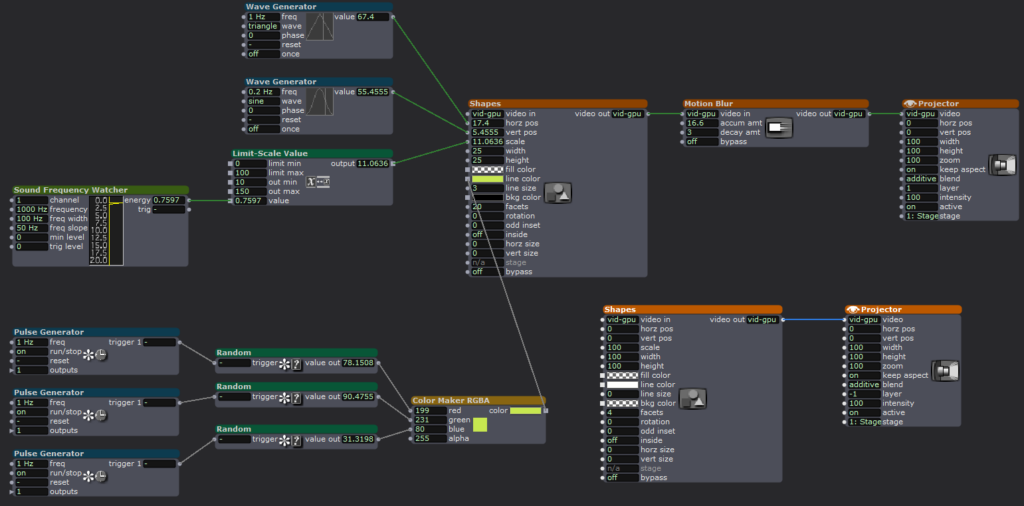
Task: Click the accum amt value in Motion Blur
Action: point(700,123)
